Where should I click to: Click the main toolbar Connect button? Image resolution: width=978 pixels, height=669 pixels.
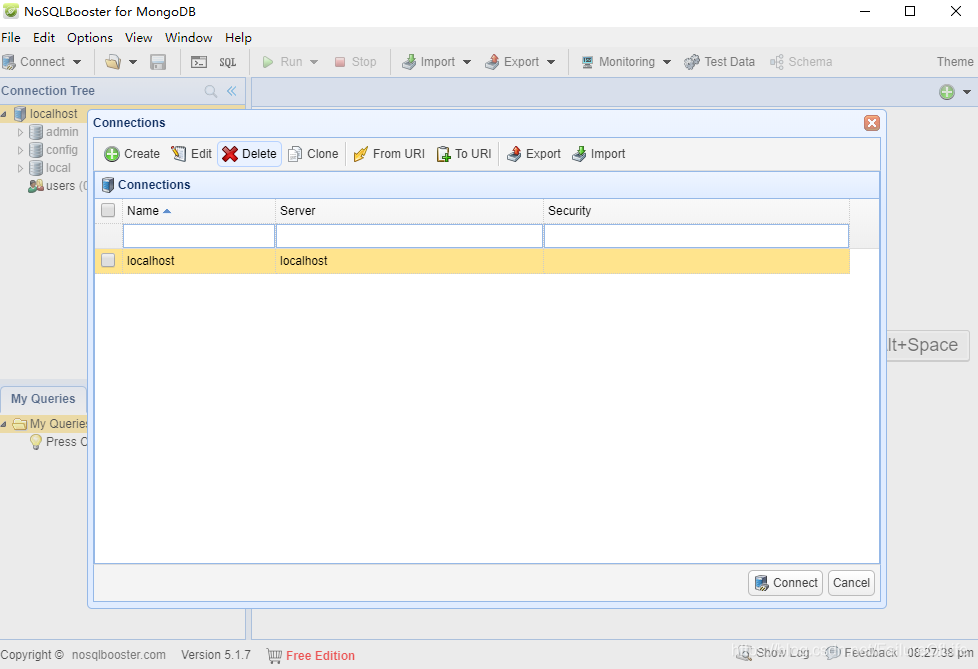tap(34, 62)
